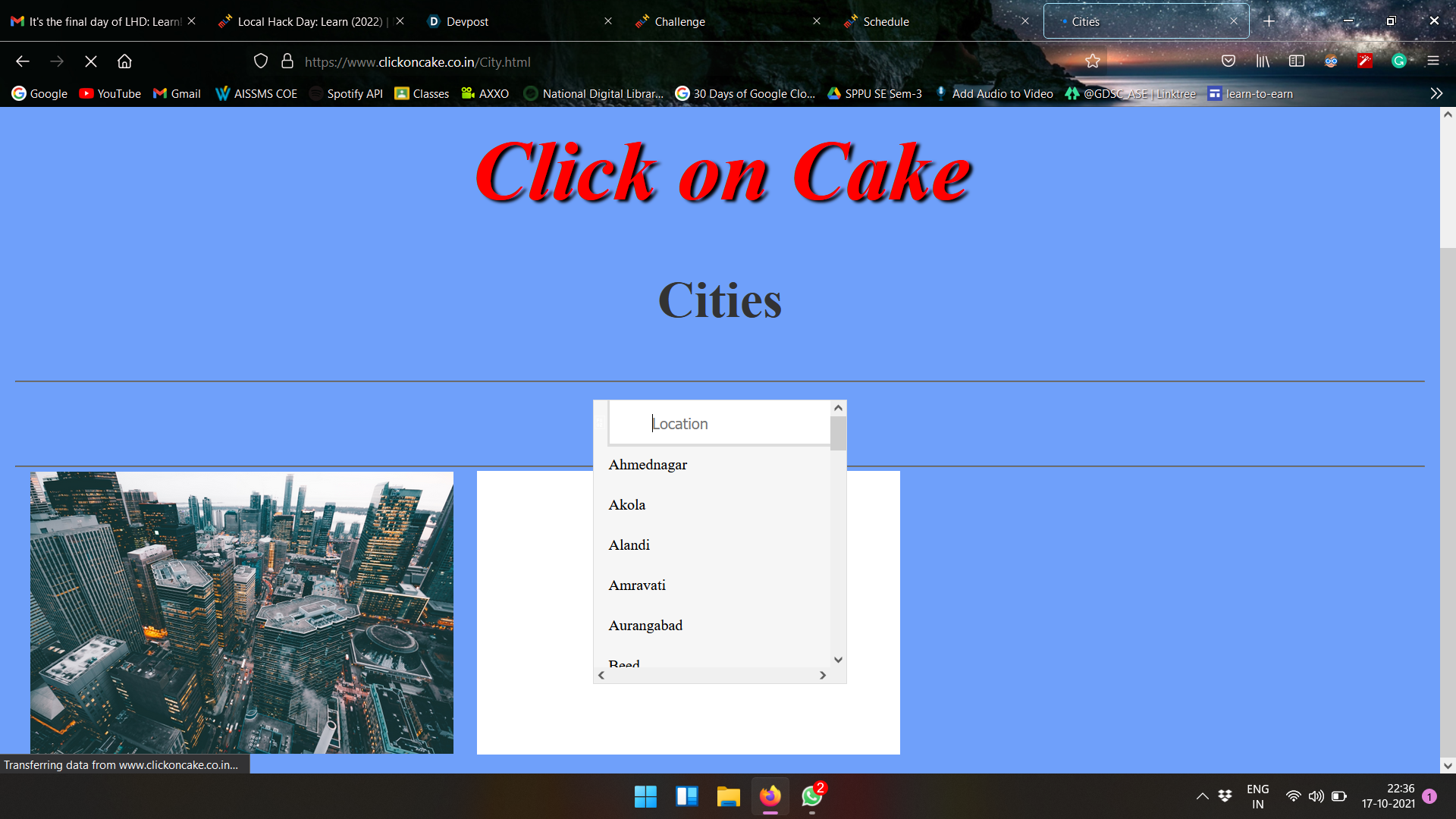The height and width of the screenshot is (819, 1456).
Task: Open Firefox hamburger application menu
Action: point(1432,61)
